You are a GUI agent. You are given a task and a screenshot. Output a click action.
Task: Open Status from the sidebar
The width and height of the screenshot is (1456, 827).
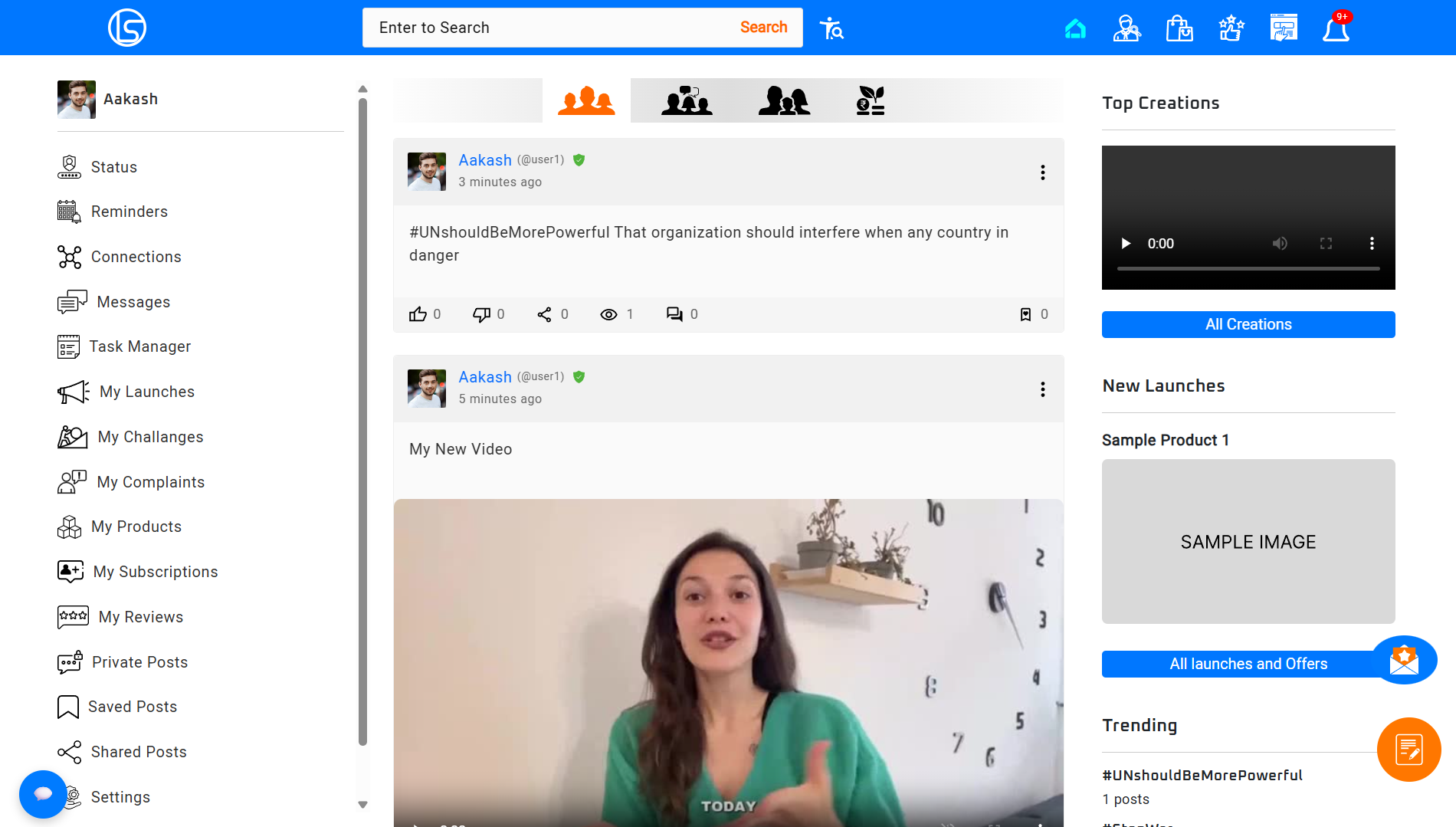click(x=113, y=167)
